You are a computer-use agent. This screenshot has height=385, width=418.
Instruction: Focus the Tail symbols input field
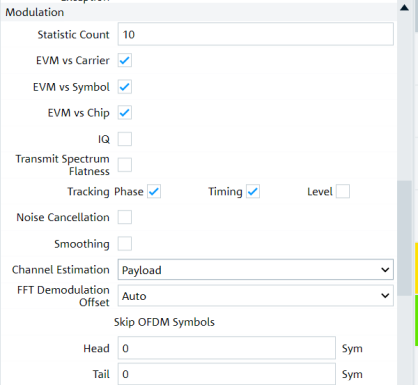227,374
